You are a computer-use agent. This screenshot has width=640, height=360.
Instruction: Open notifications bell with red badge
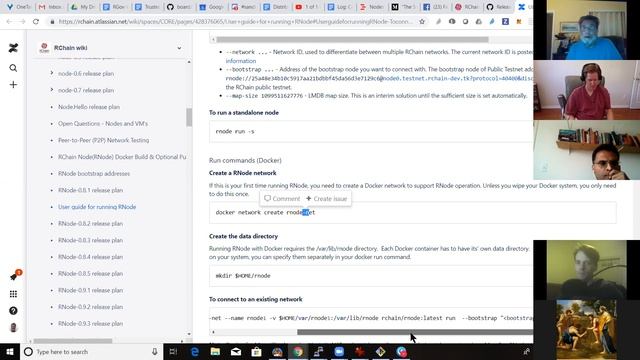click(x=14, y=276)
